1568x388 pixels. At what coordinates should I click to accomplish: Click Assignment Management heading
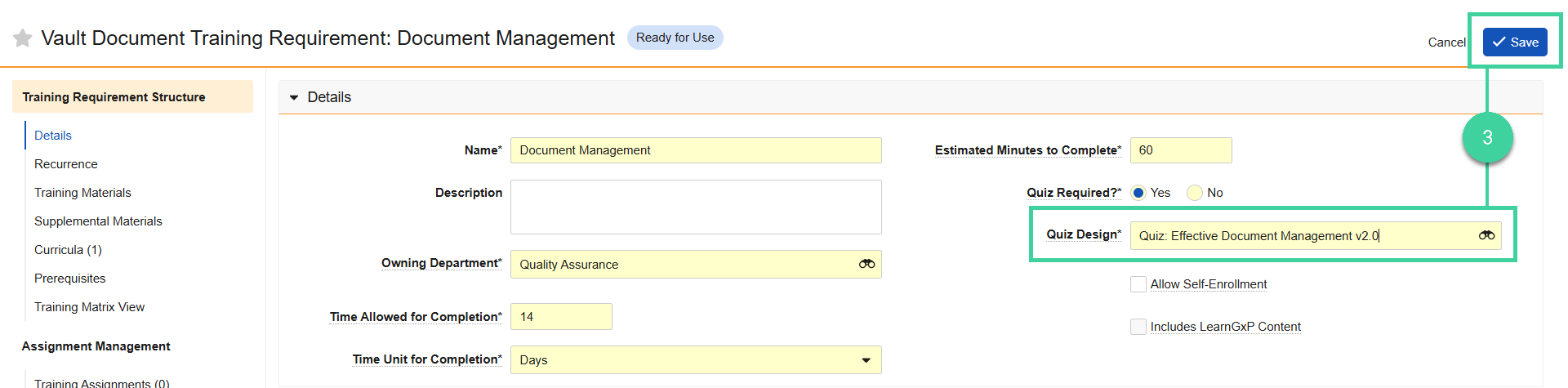96,346
